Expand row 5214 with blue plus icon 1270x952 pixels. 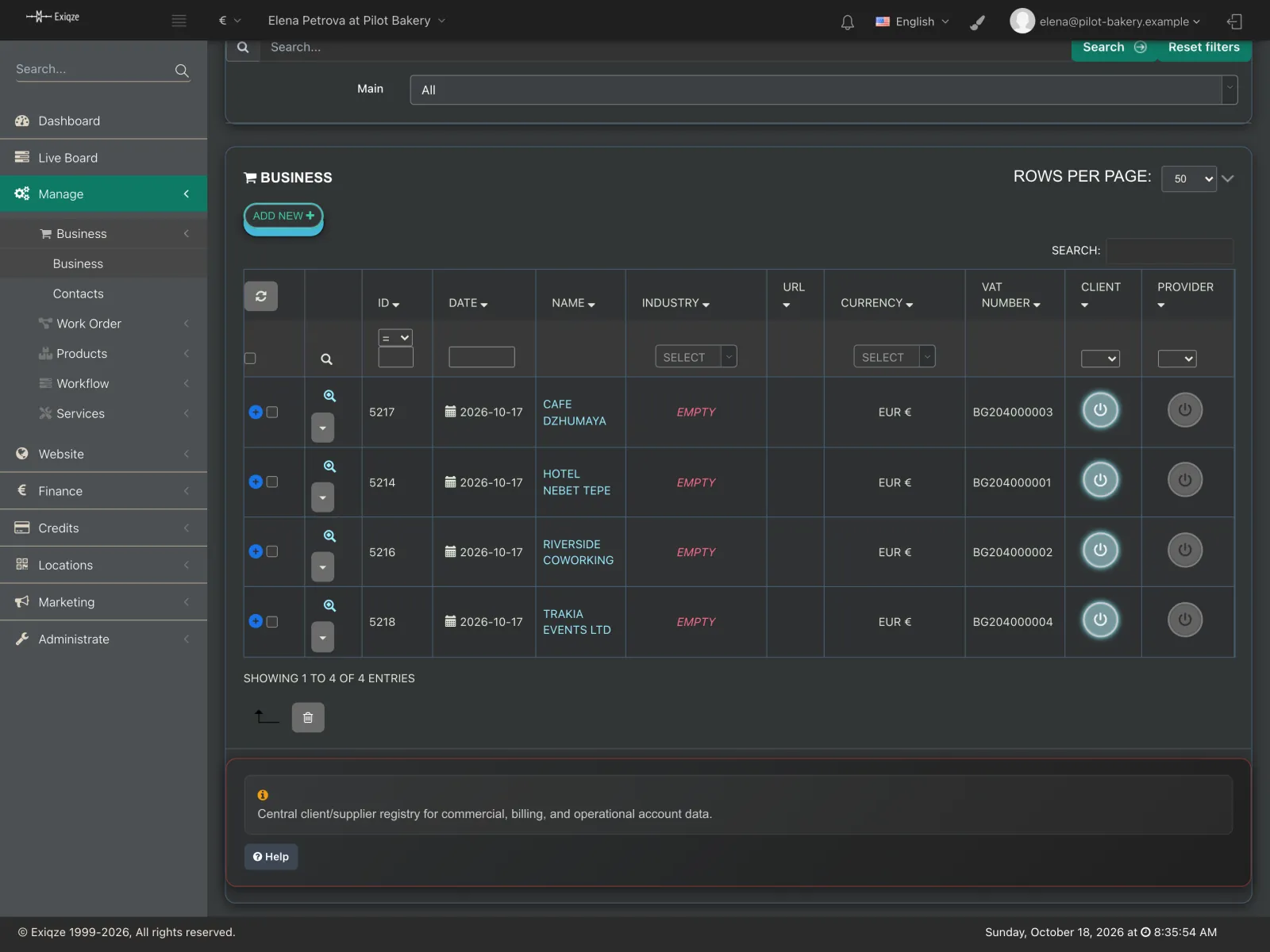pyautogui.click(x=256, y=482)
